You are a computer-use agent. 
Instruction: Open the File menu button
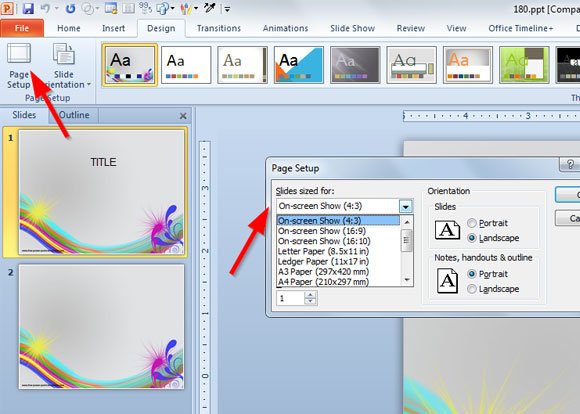22,28
